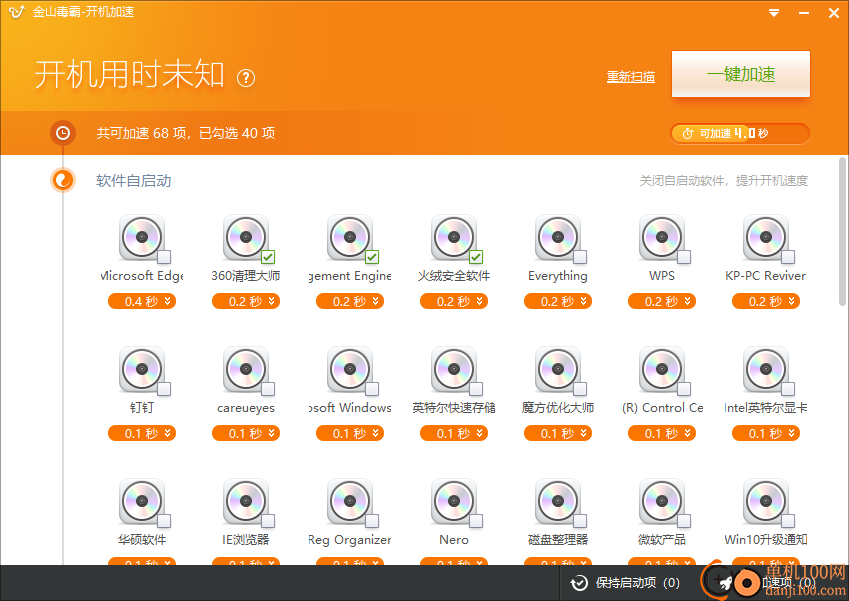Check the Intel英特尔显卡 checkbox
This screenshot has height=601, width=849.
click(788, 389)
